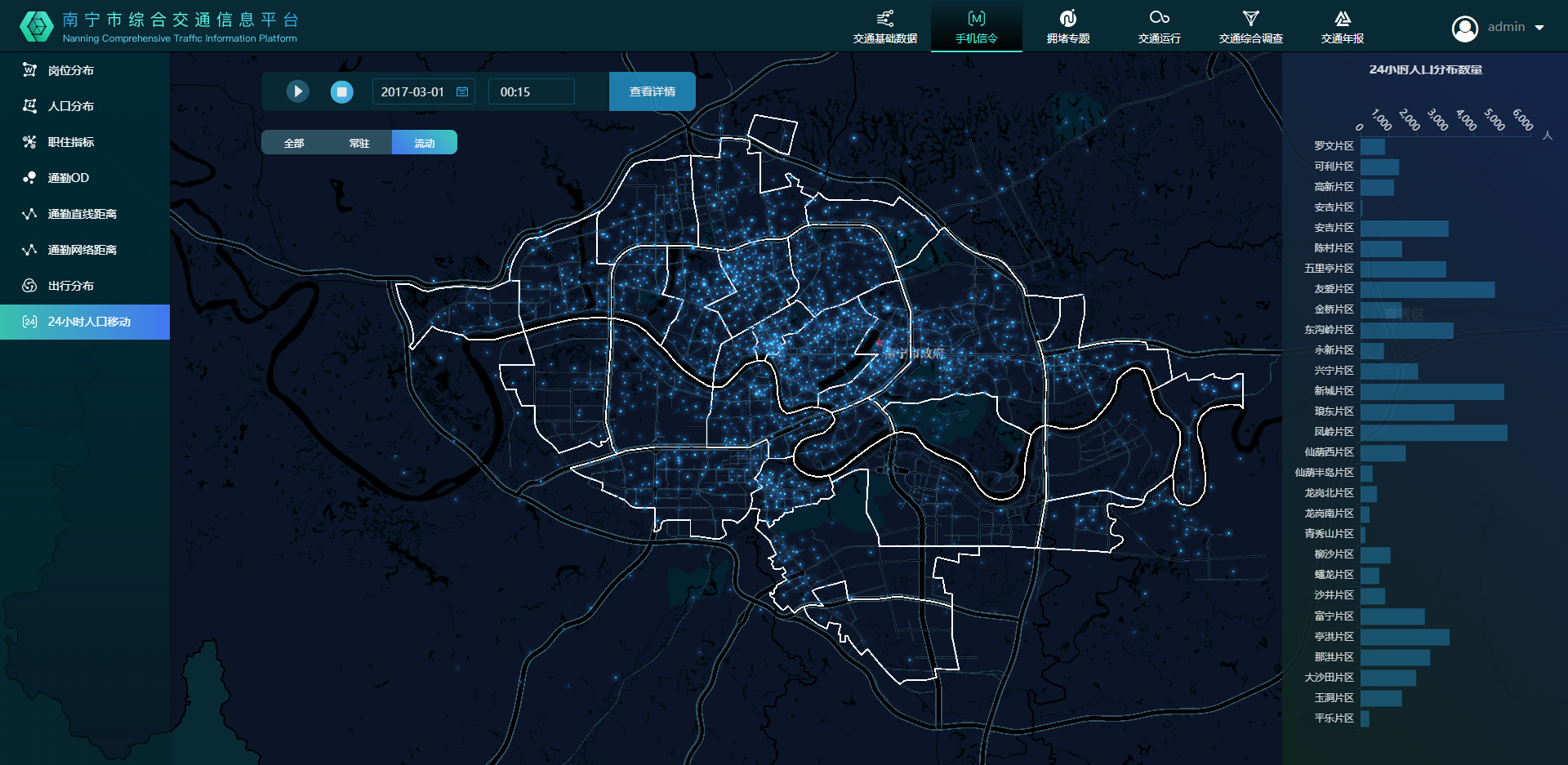Open the 交通综合调查 survey icon
Screen dimensions: 1568x765
[1250, 18]
